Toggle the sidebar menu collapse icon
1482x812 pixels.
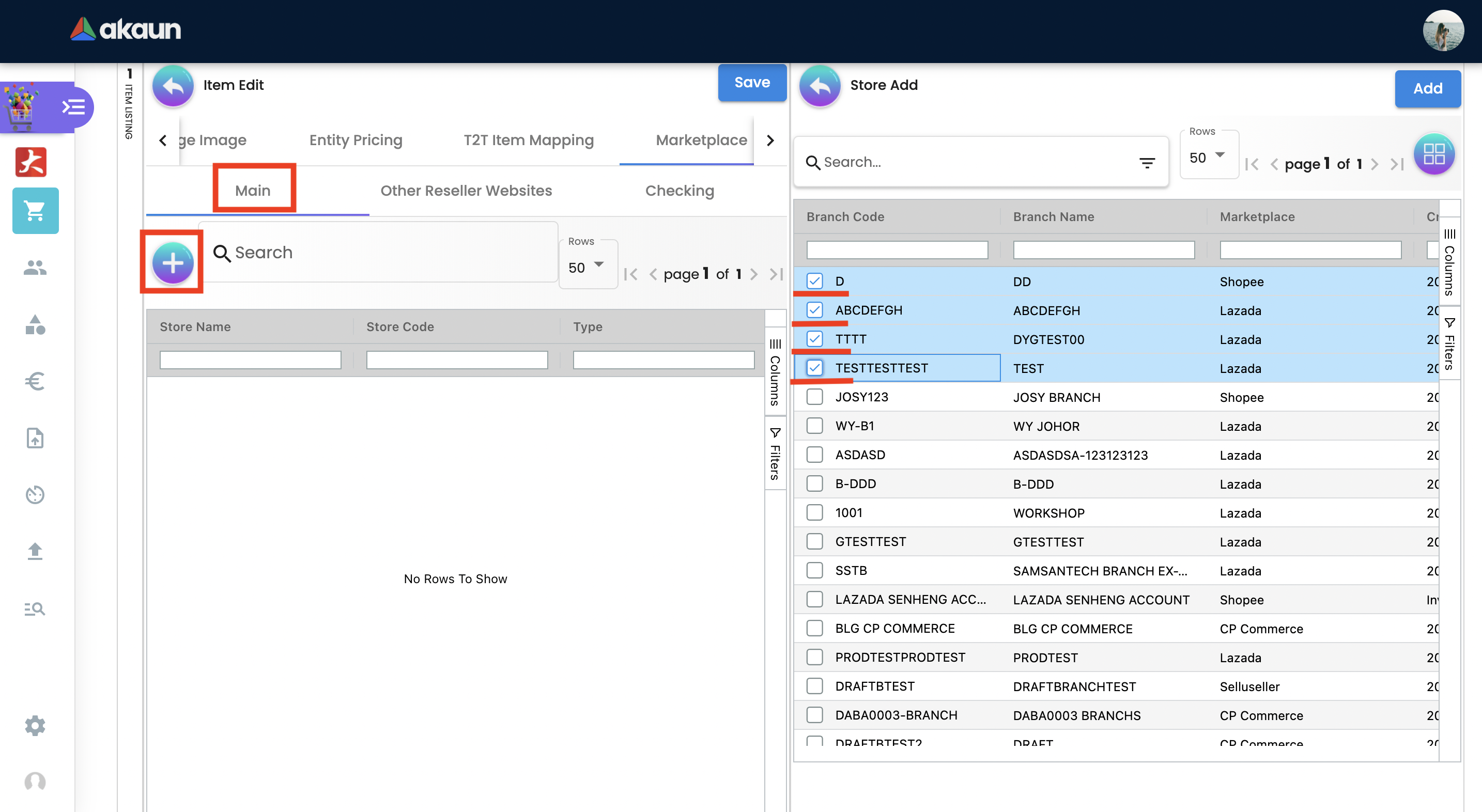pyautogui.click(x=73, y=107)
